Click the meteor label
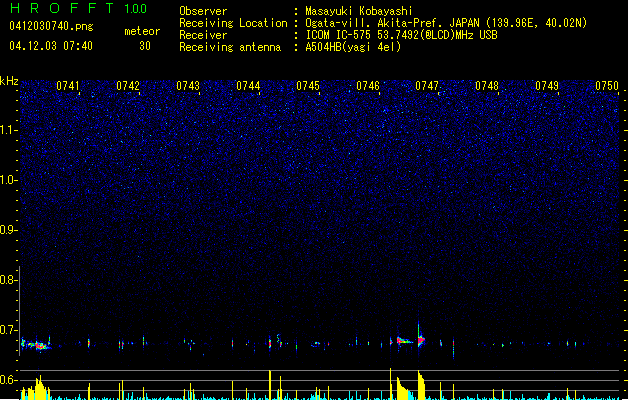The height and width of the screenshot is (400, 629). 142,31
